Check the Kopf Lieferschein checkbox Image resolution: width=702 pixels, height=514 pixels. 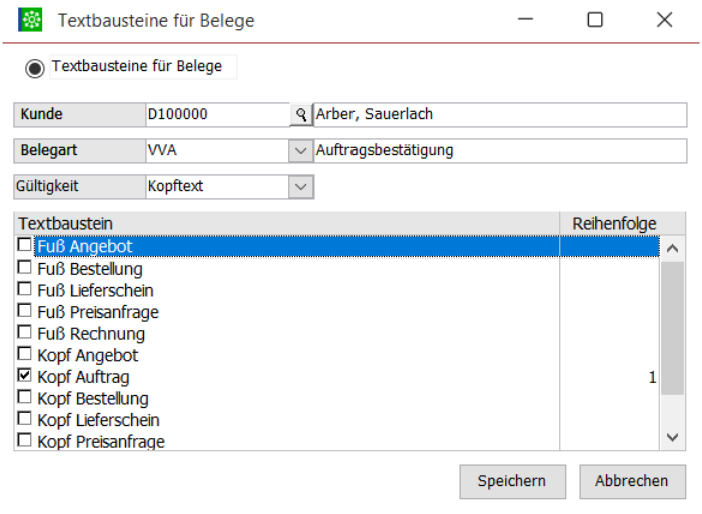click(25, 421)
